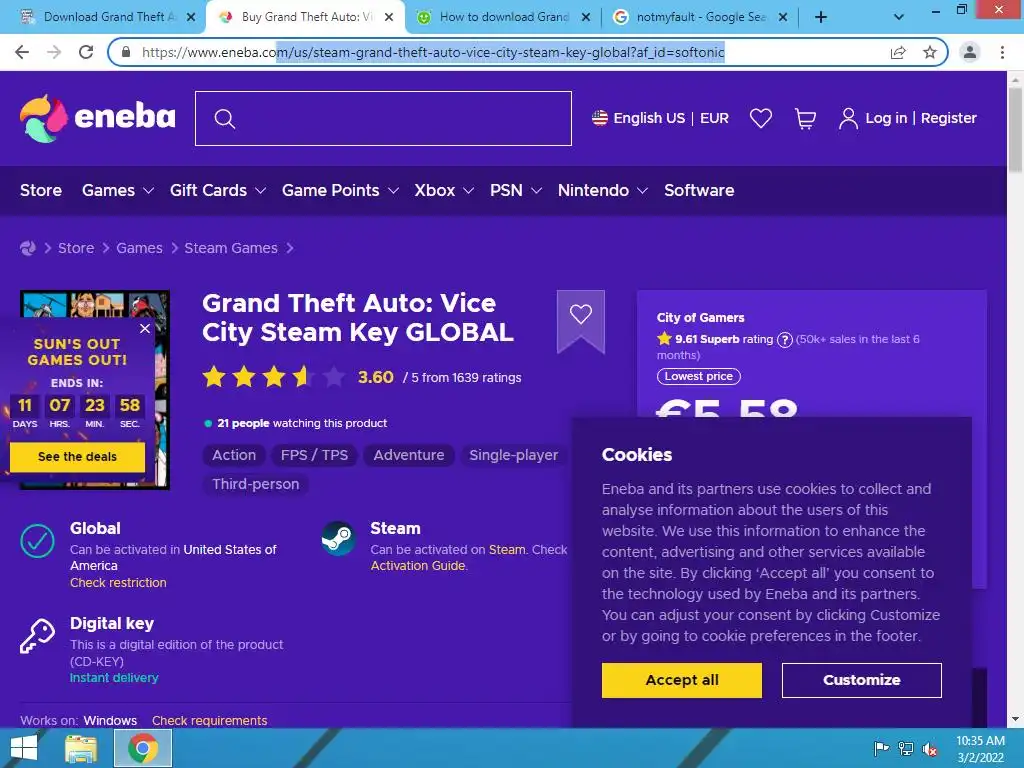The height and width of the screenshot is (768, 1024).
Task: Click Register link
Action: click(949, 118)
